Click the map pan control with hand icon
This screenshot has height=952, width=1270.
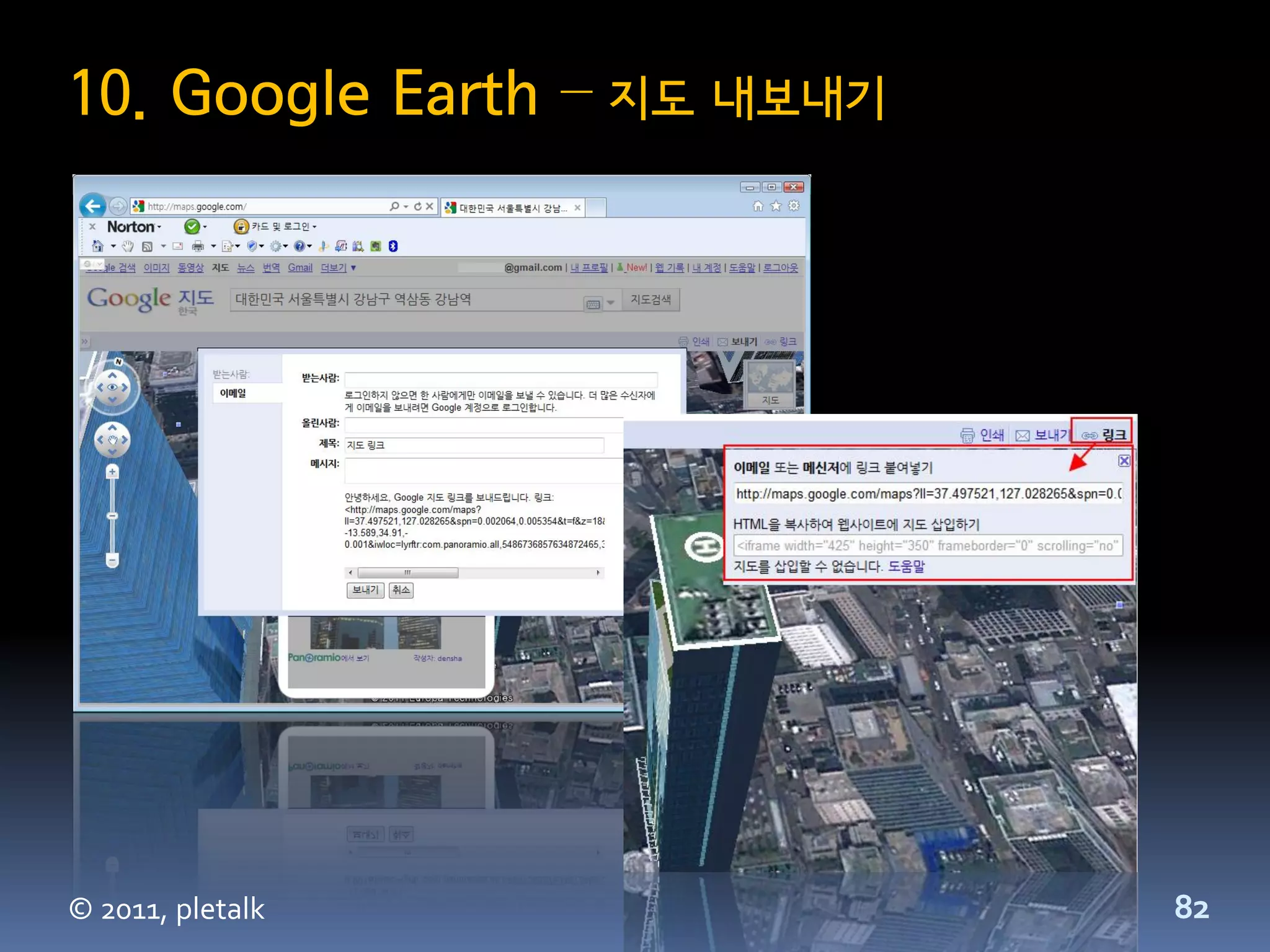coord(112,440)
